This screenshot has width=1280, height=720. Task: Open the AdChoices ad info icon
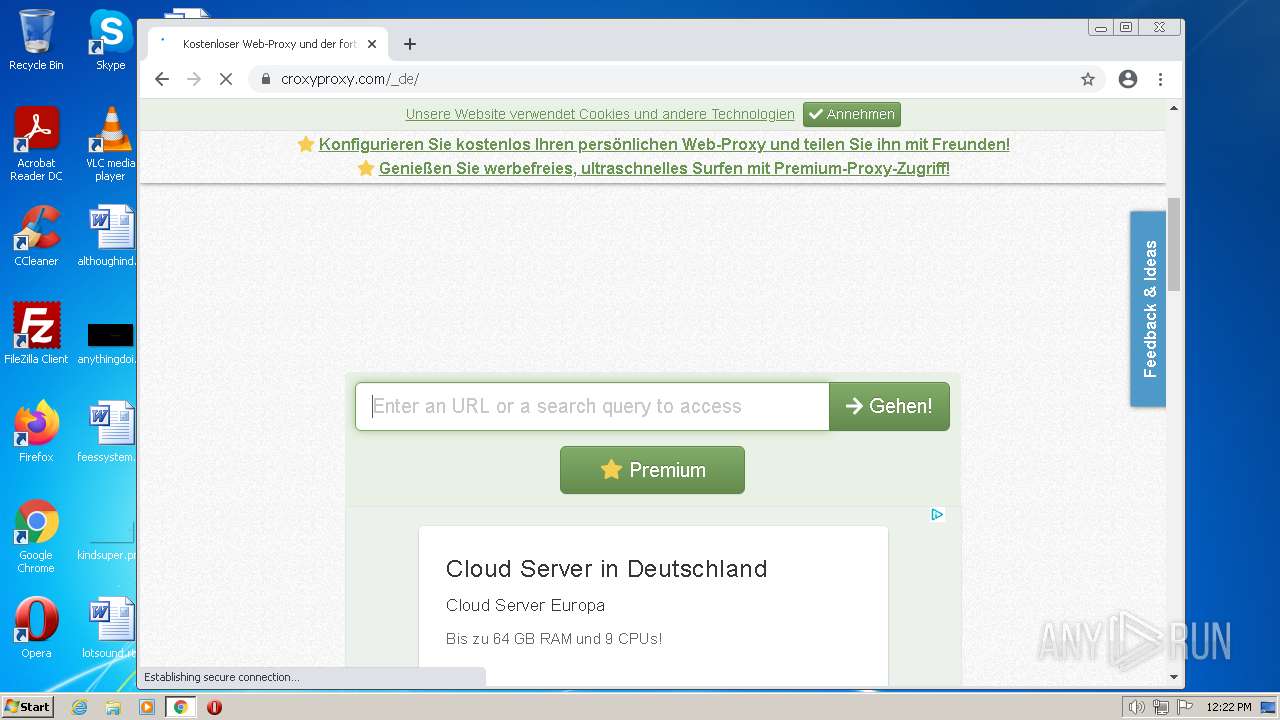[x=937, y=515]
